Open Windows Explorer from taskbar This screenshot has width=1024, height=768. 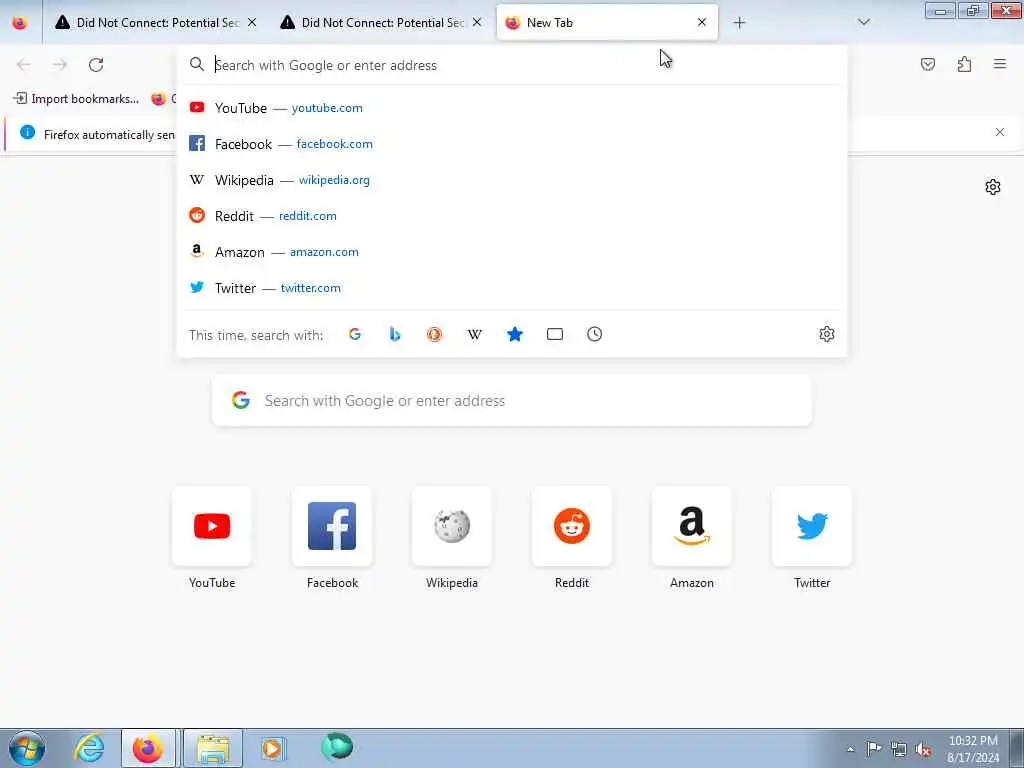click(213, 748)
